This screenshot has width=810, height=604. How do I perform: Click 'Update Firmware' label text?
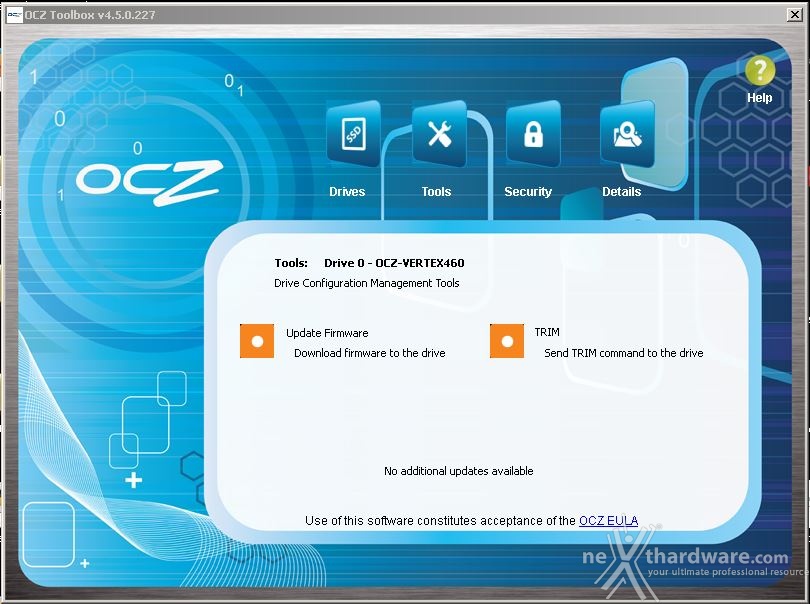[x=327, y=333]
